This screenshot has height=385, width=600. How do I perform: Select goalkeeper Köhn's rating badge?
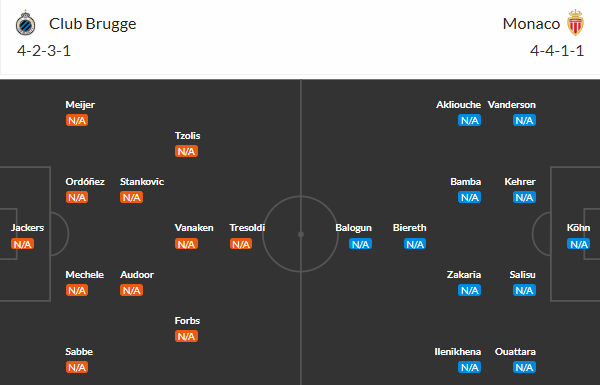click(x=579, y=244)
